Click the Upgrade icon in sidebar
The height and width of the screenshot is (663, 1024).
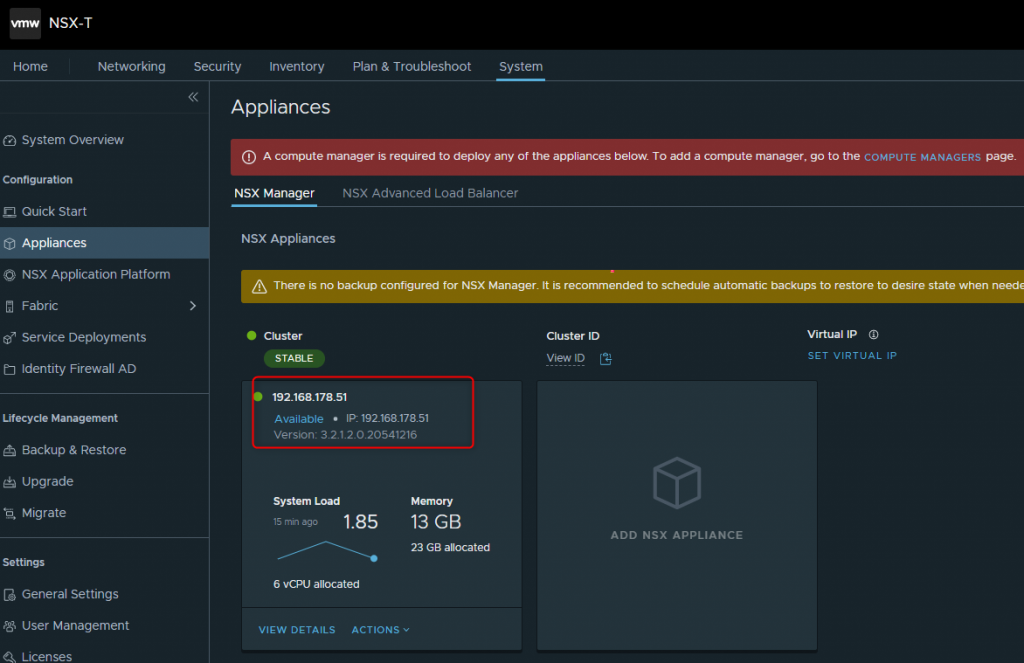tap(9, 482)
